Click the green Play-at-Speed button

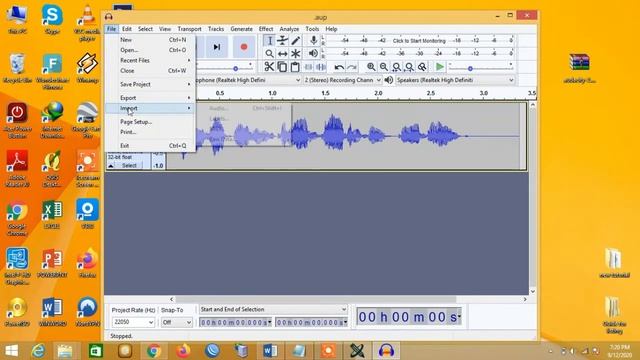[440, 67]
